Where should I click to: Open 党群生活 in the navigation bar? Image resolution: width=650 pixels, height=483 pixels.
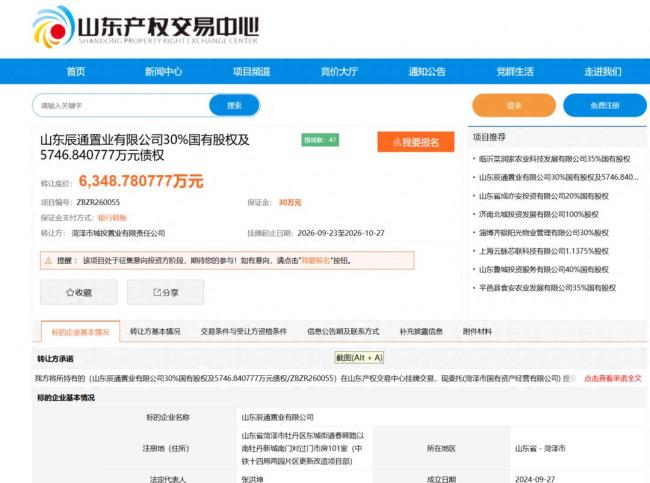pyautogui.click(x=515, y=72)
